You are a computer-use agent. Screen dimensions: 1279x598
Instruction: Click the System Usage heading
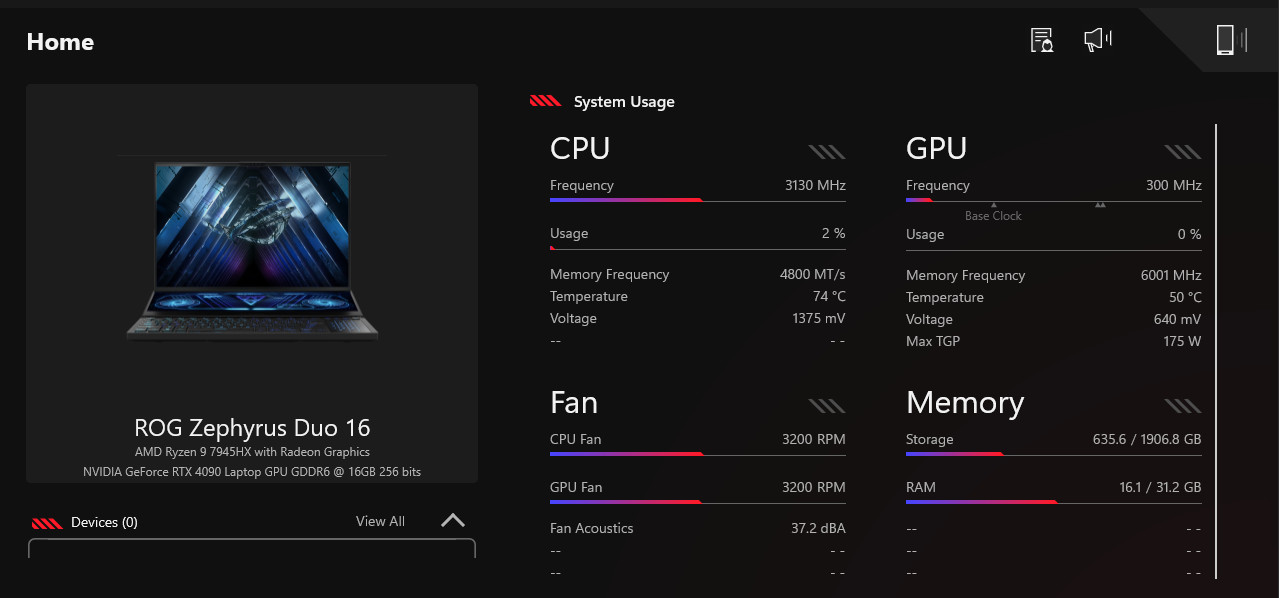pyautogui.click(x=624, y=102)
